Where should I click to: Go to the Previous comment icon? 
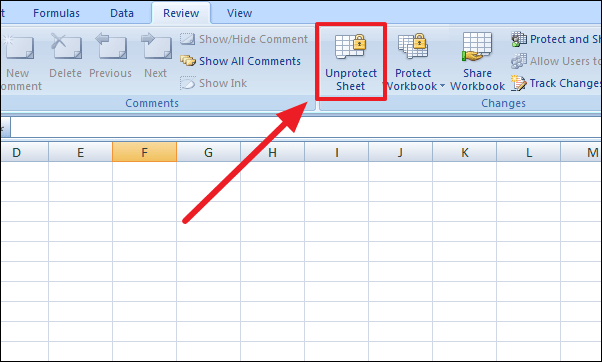111,46
